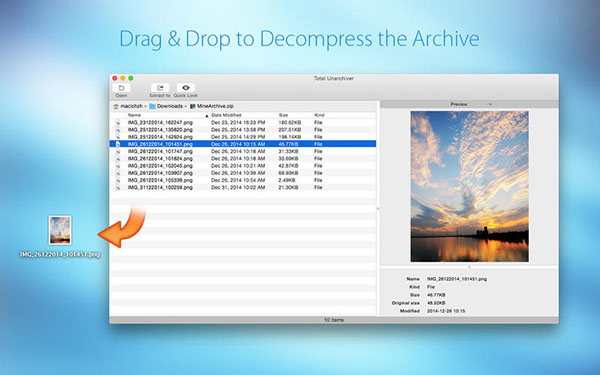Go to Downloads in the path bar
The width and height of the screenshot is (600, 375).
(x=170, y=106)
